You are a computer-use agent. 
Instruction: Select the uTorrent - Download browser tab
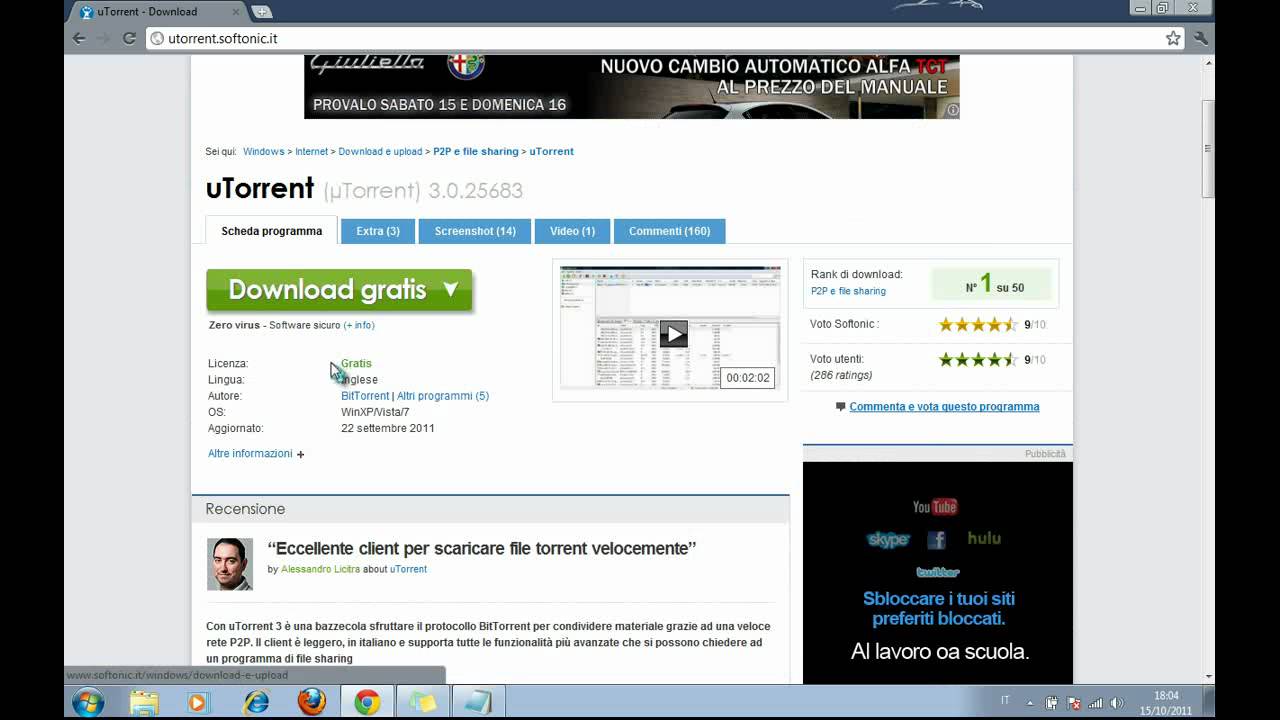(157, 12)
